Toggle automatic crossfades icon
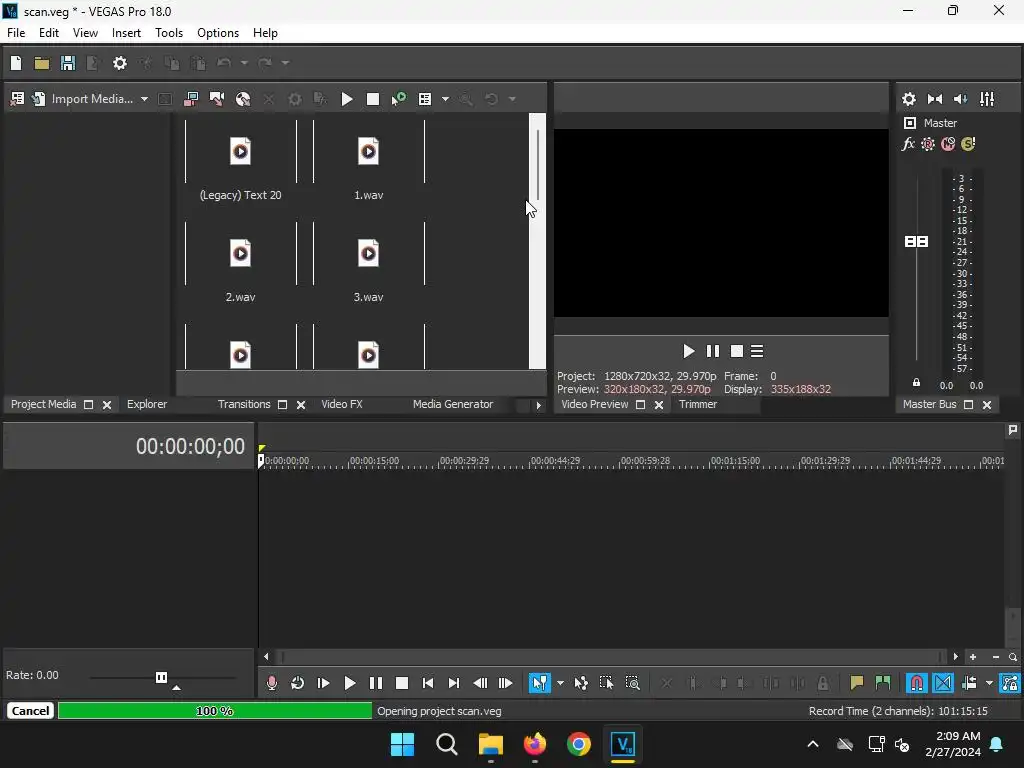 (x=943, y=683)
